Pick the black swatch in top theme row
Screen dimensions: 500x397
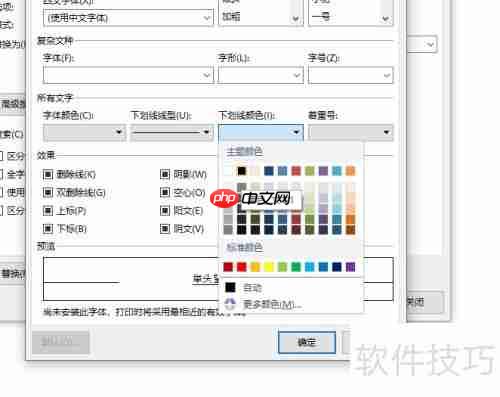(x=242, y=171)
